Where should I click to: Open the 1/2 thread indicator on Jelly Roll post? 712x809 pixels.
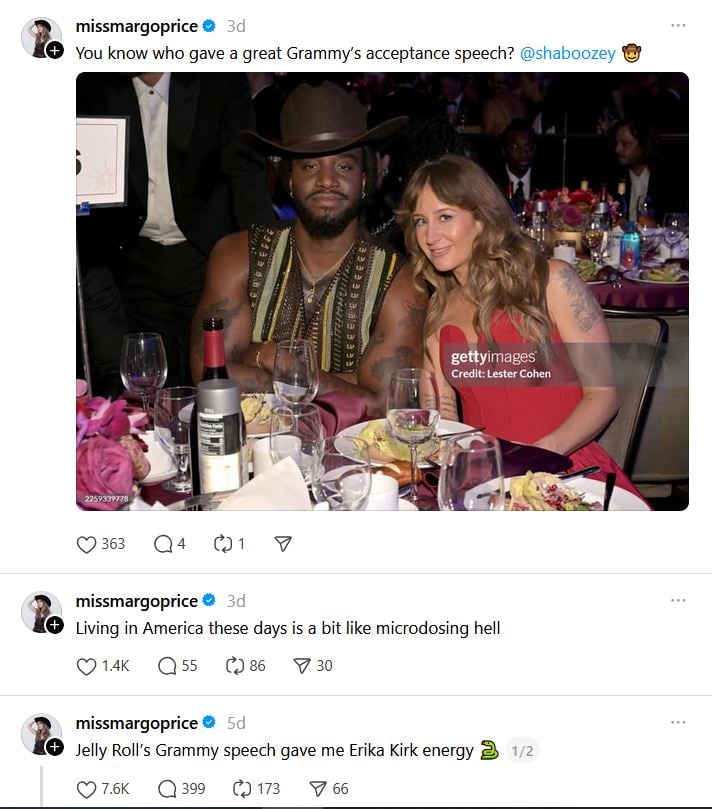point(523,750)
